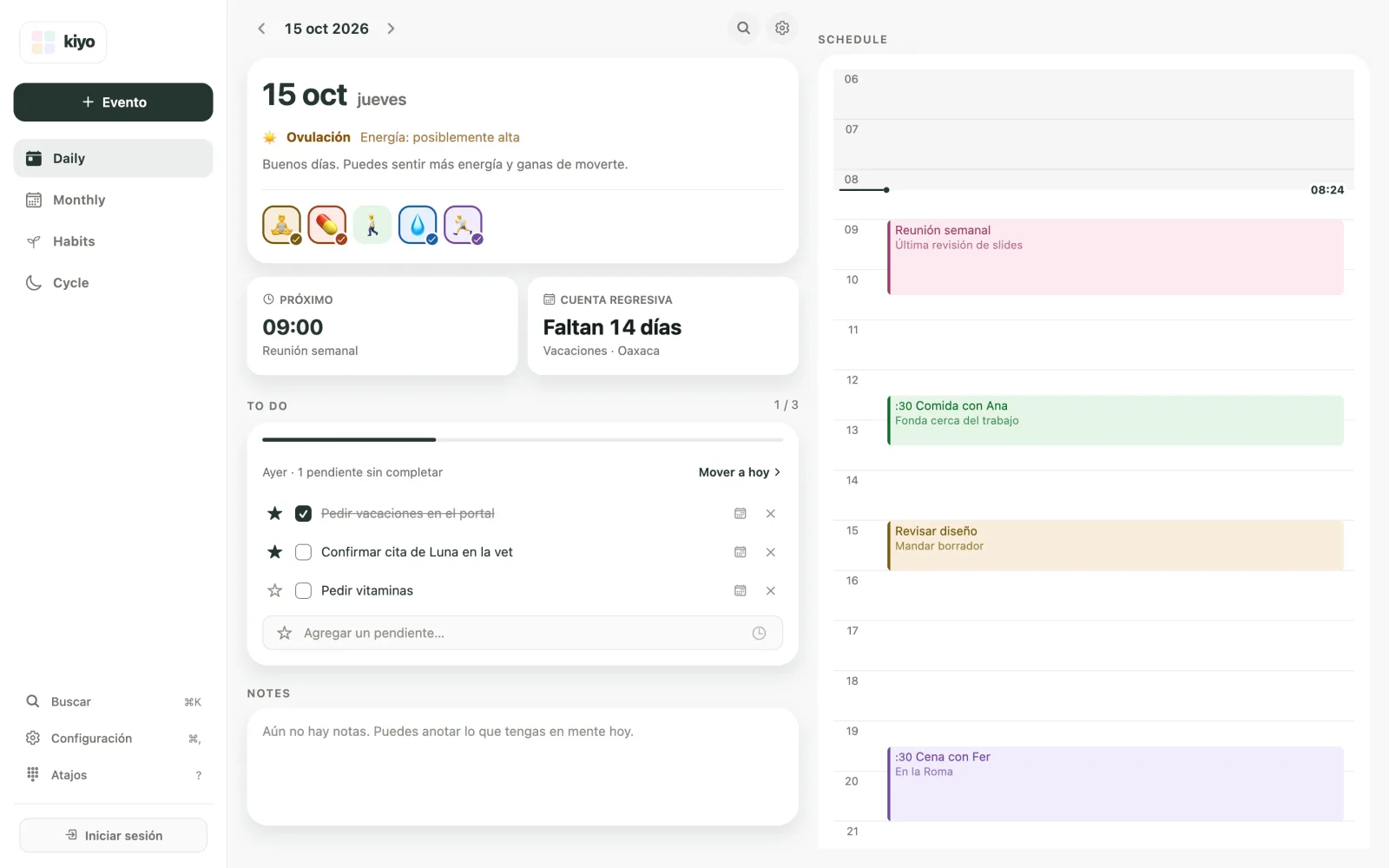This screenshot has height=868, width=1389.
Task: Mark 'Pedir vitaminas' as complete
Action: 303,590
